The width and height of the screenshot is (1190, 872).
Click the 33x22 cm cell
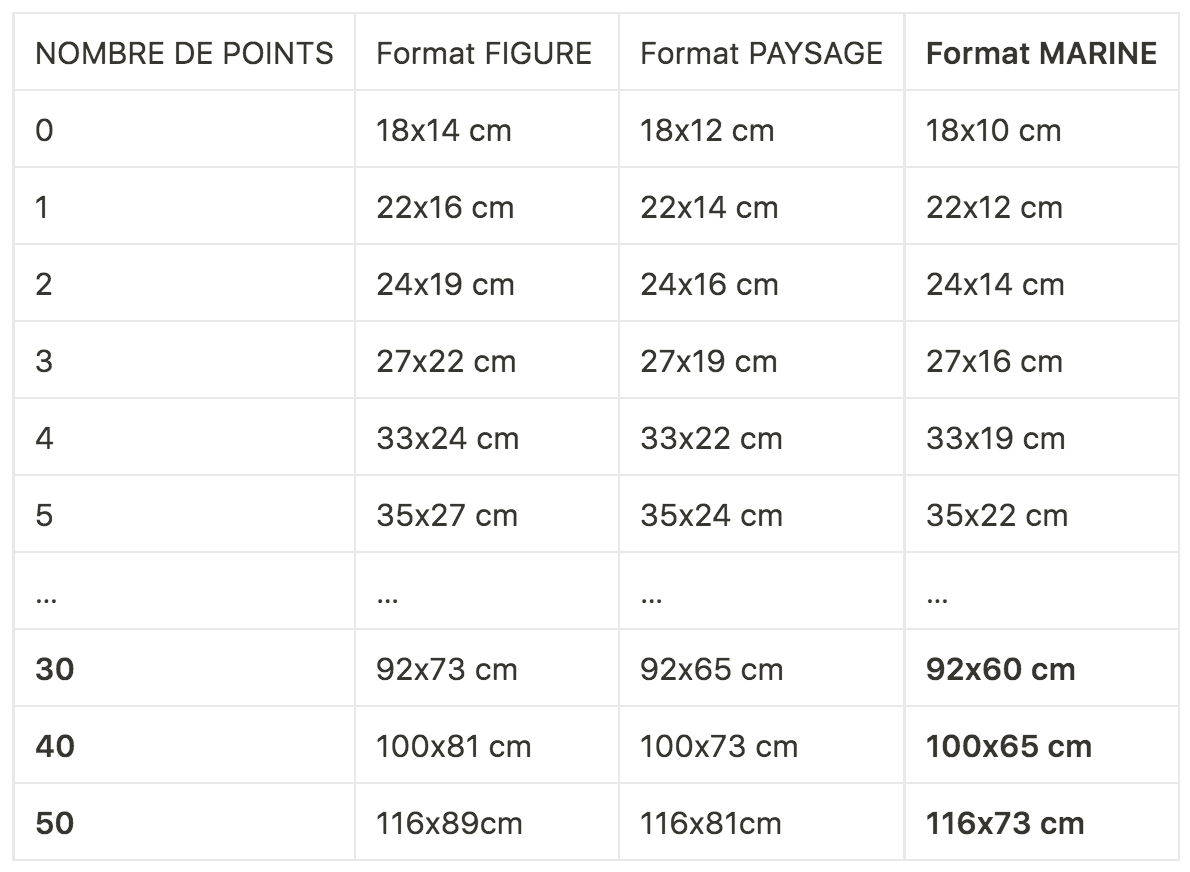click(711, 438)
